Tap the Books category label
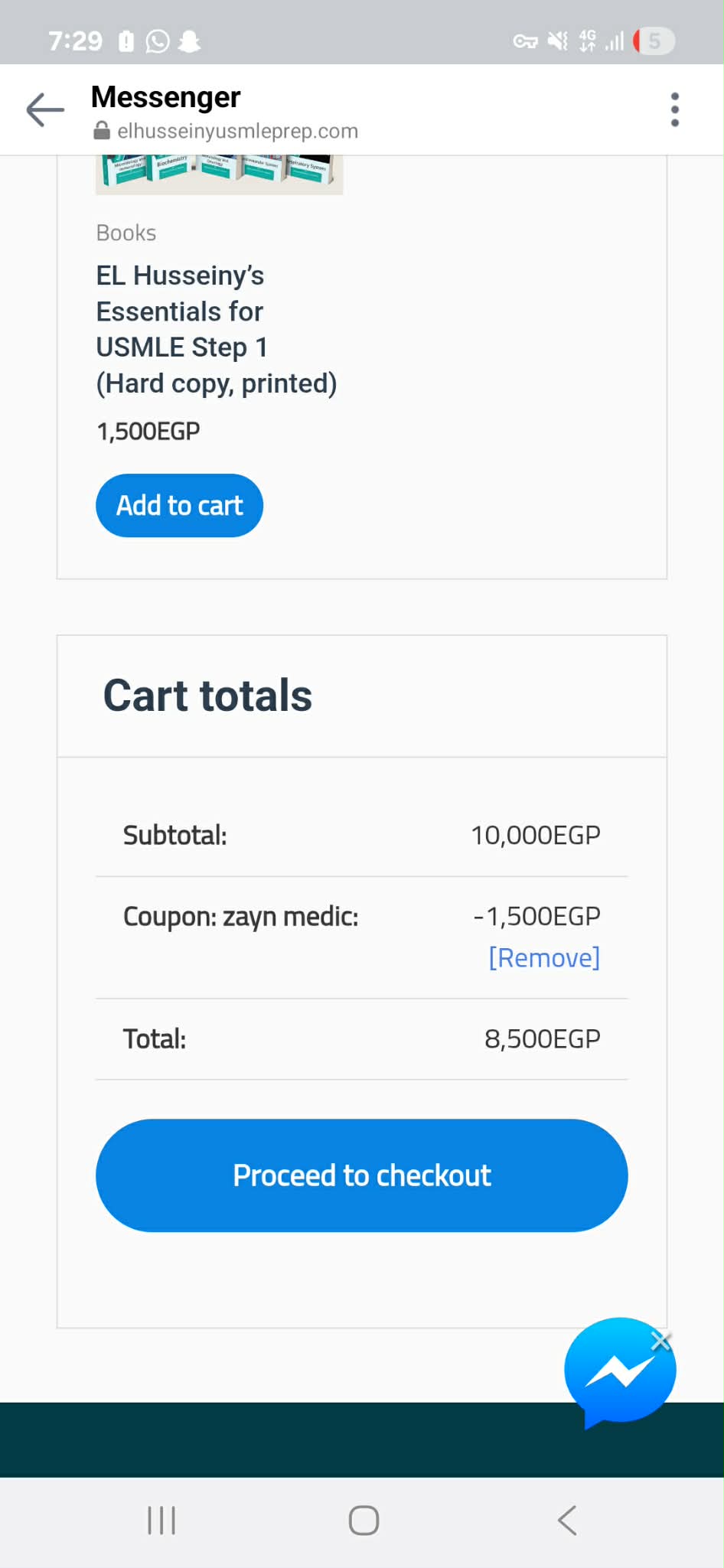724x1568 pixels. tap(126, 233)
